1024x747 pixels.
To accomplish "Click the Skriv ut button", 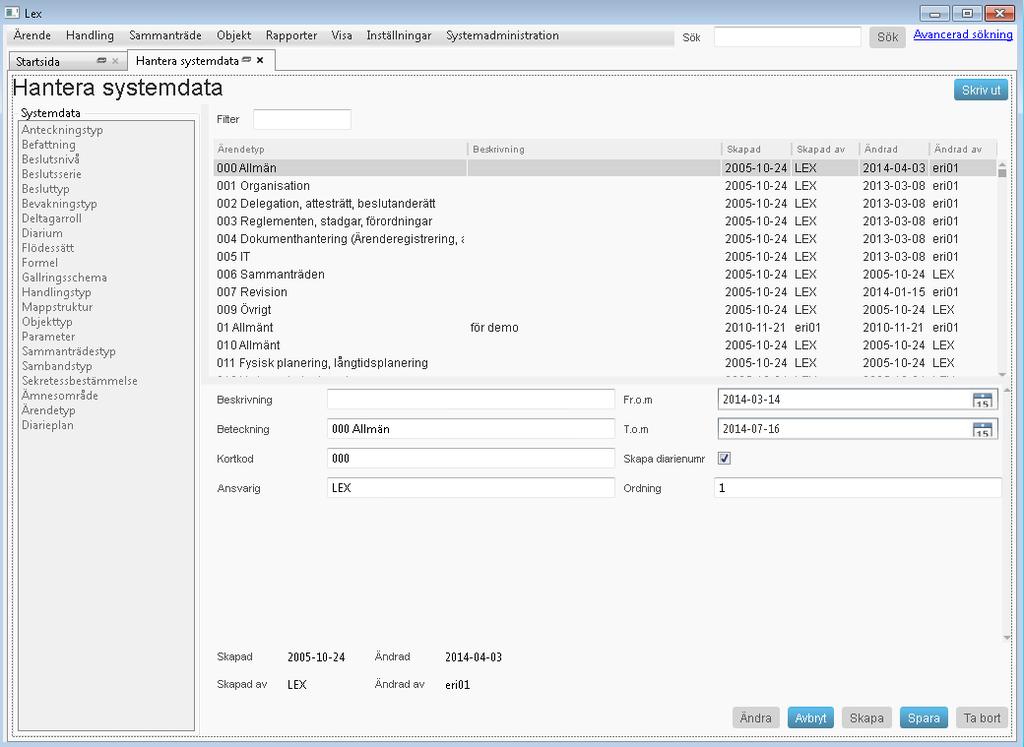I will coord(981,90).
